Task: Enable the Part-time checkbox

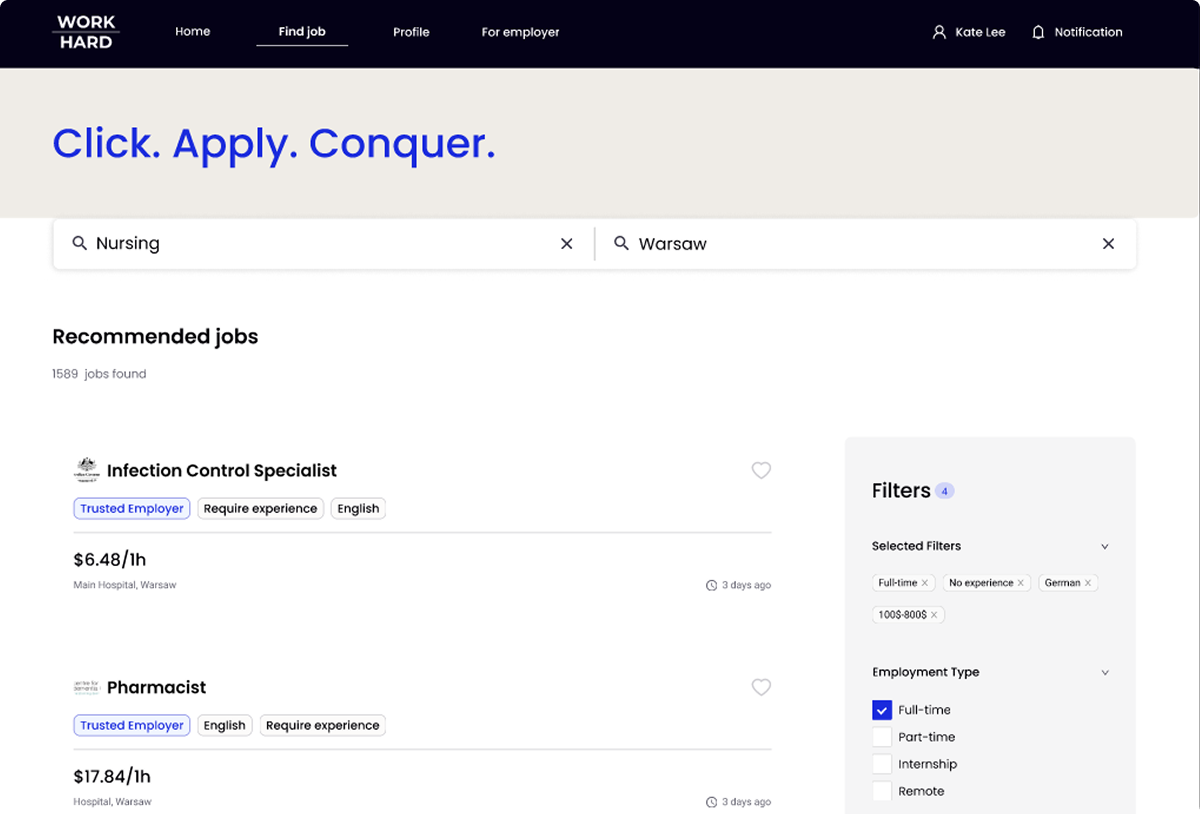Action: pos(881,737)
